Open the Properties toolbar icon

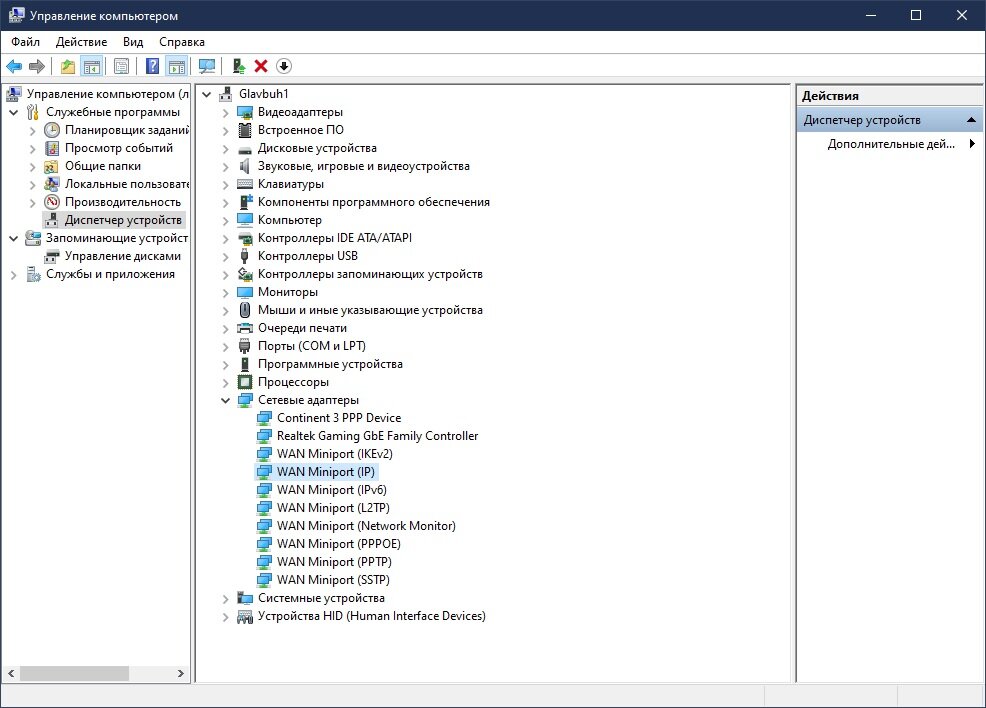121,66
